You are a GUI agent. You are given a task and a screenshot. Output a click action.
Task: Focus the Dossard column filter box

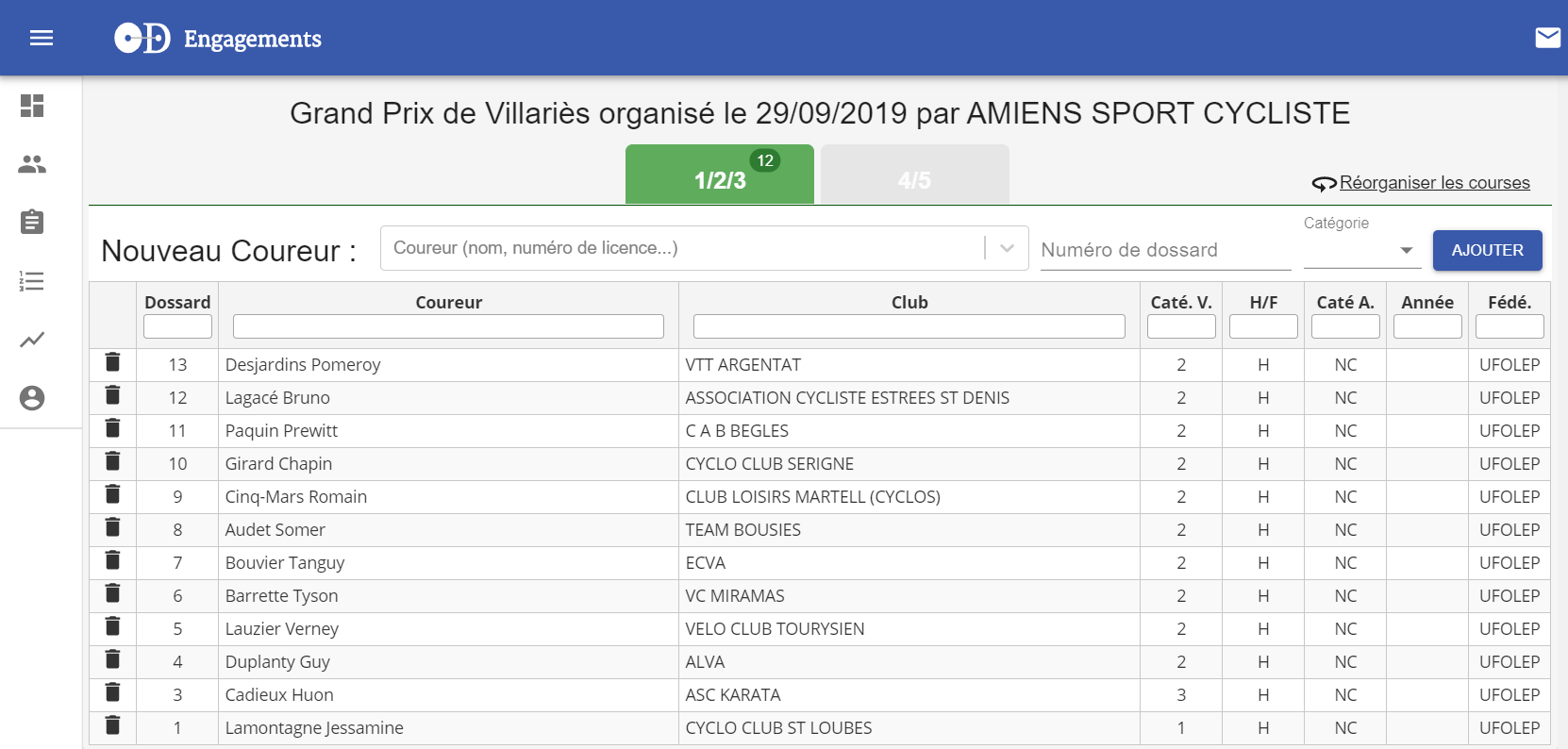pos(177,326)
